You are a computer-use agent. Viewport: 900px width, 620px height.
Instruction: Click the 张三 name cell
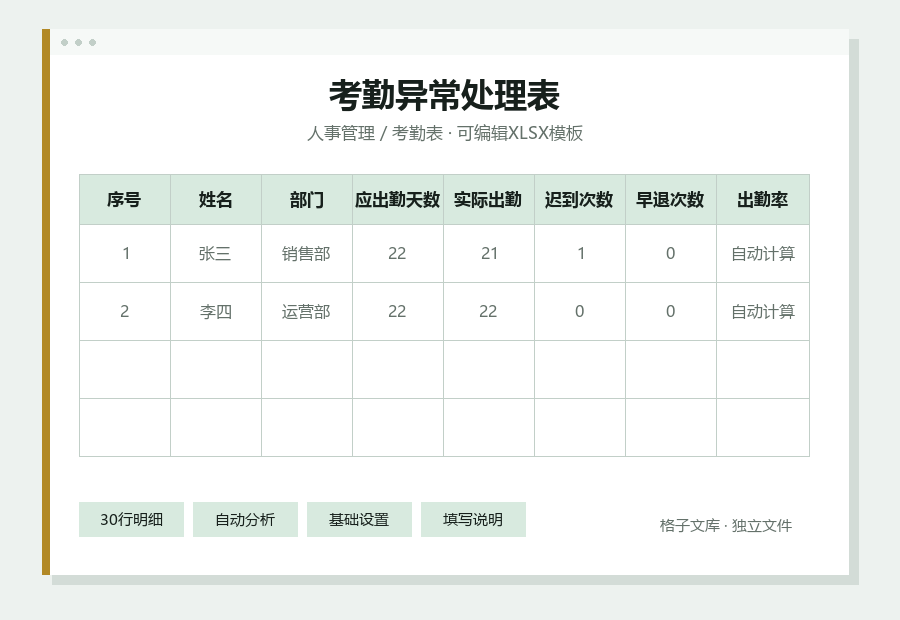pyautogui.click(x=216, y=253)
